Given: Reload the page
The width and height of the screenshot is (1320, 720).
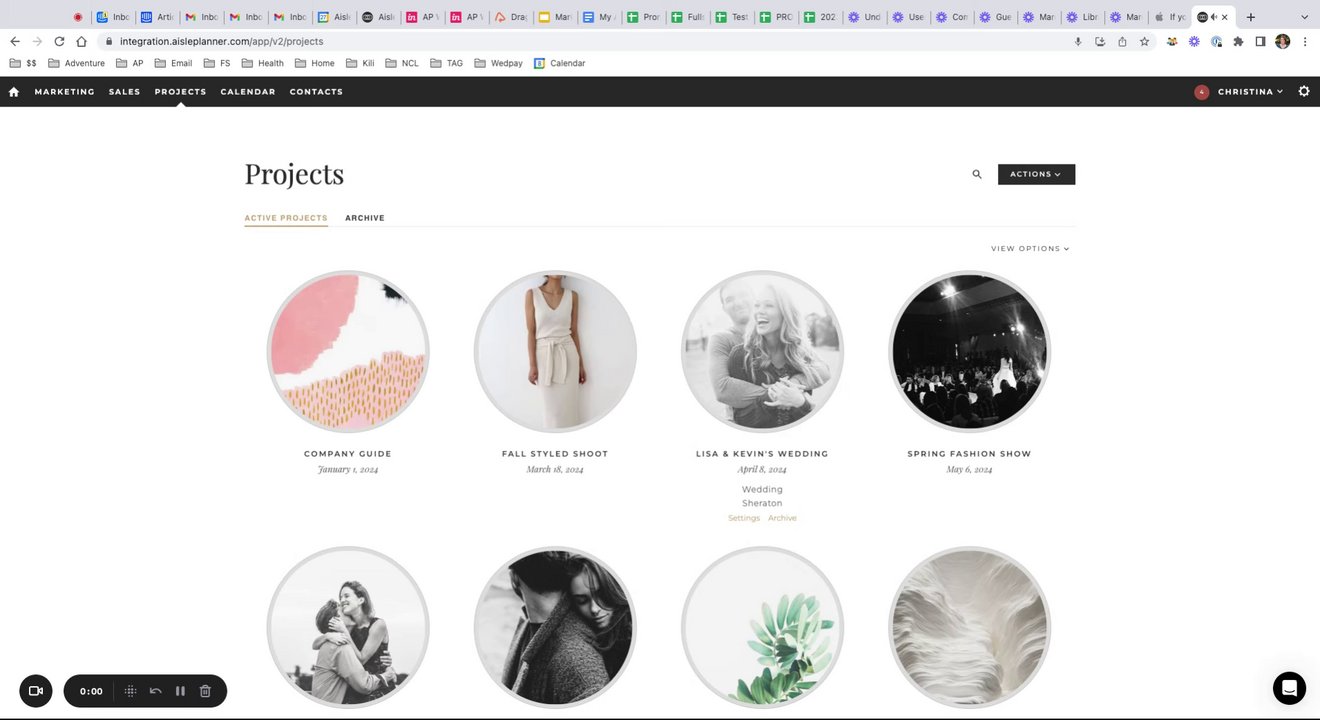Looking at the screenshot, I should 59,41.
